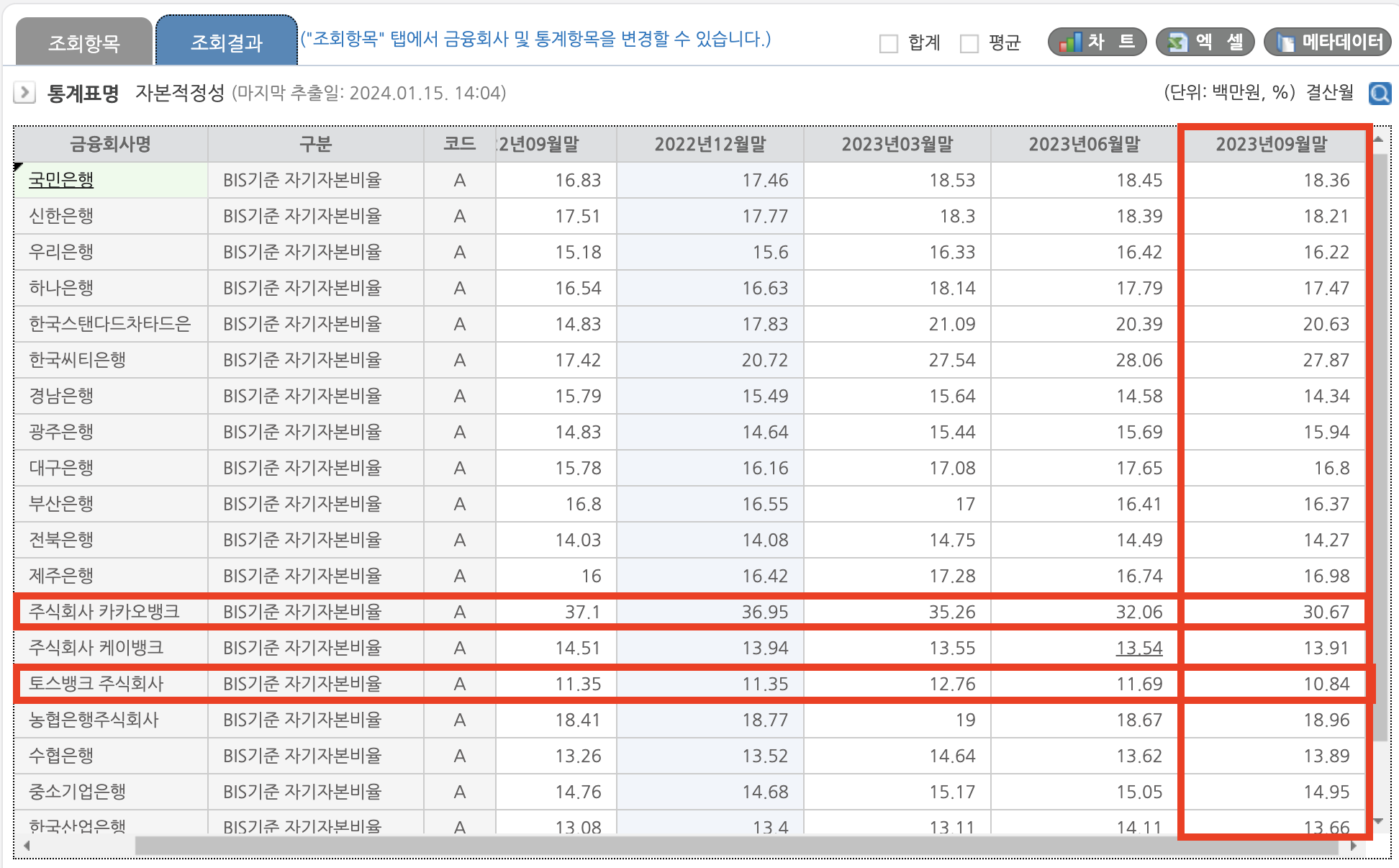1399x868 pixels.
Task: Expand the 통계표명 section arrow
Action: click(25, 93)
